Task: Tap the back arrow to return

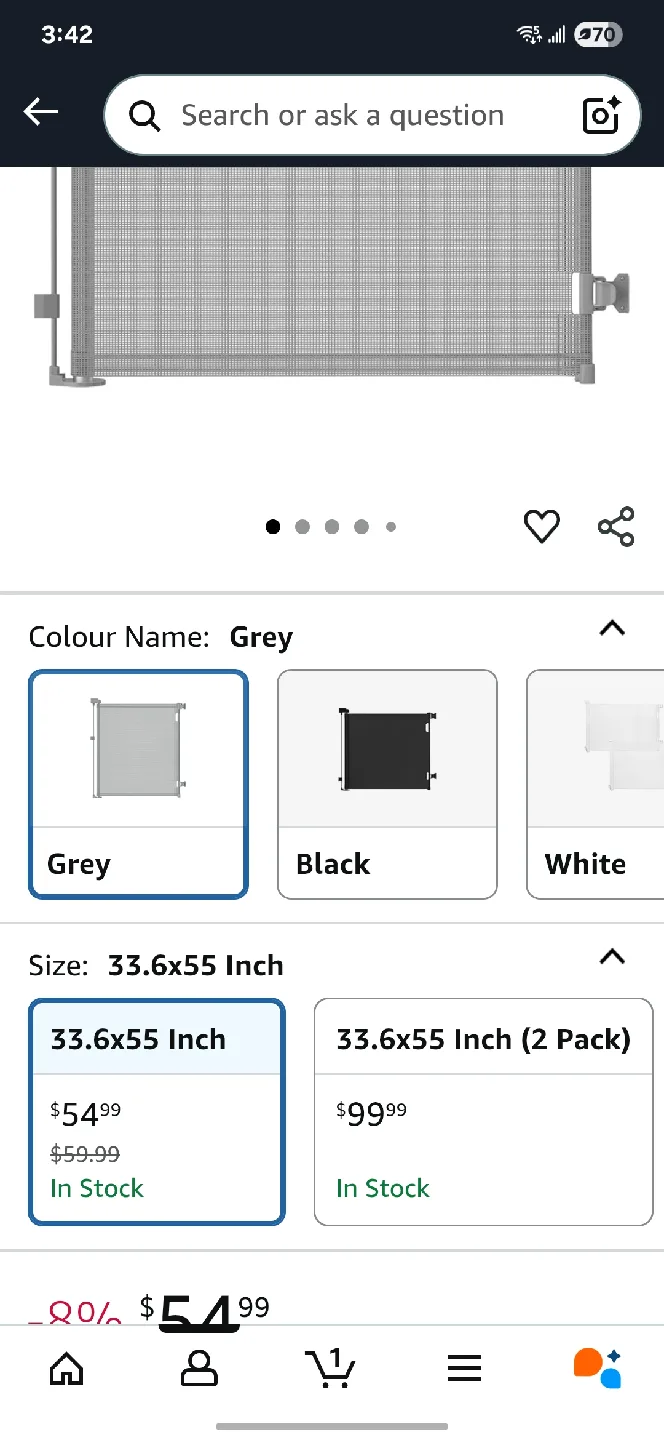Action: 41,111
